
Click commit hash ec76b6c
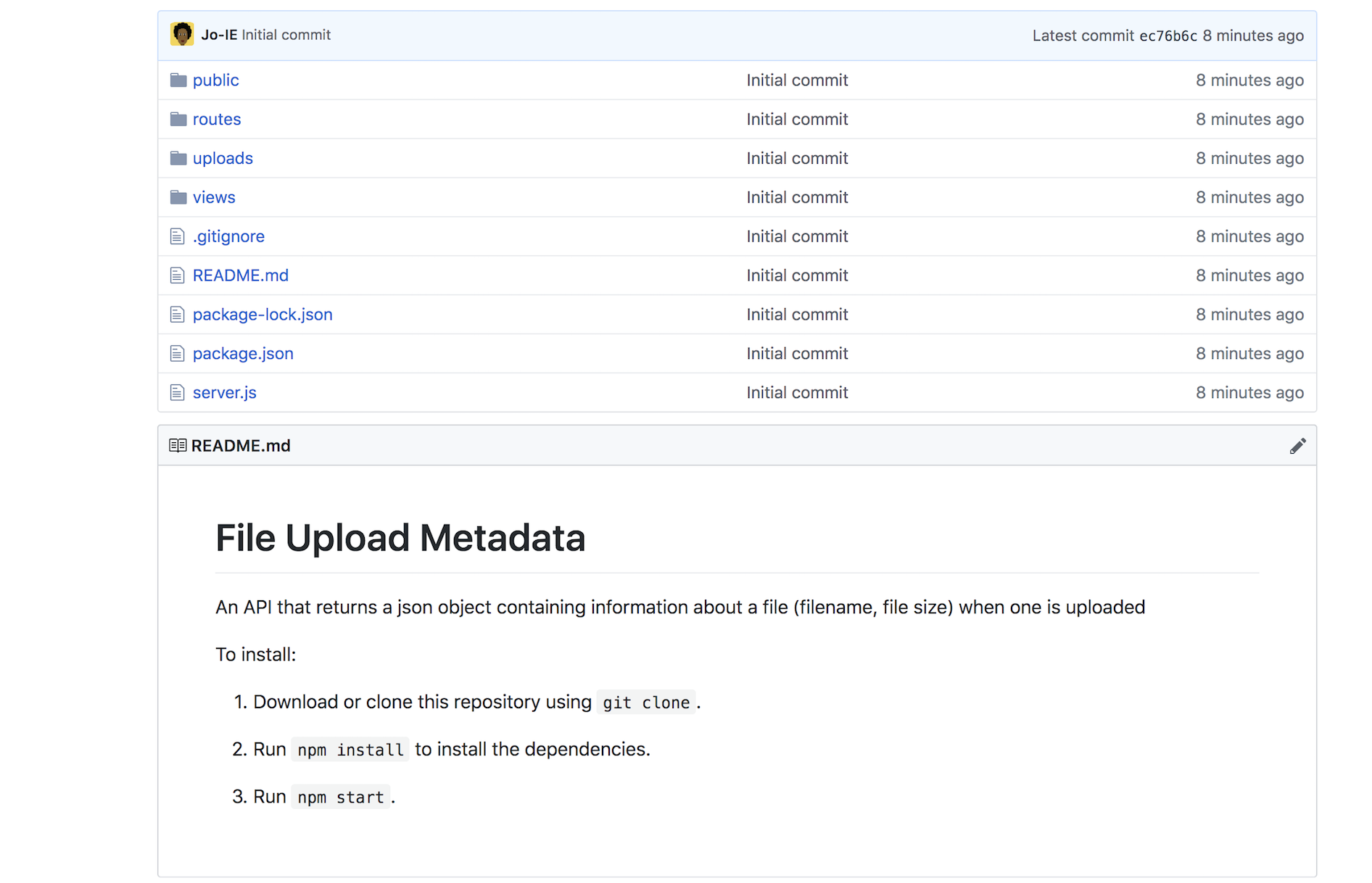click(1168, 36)
